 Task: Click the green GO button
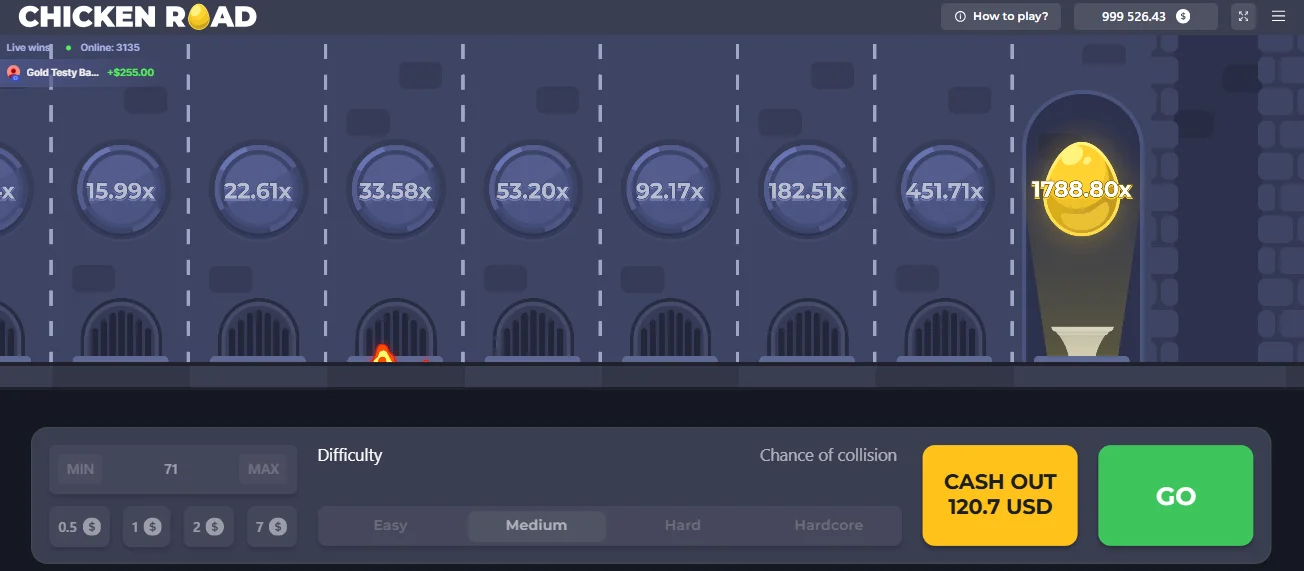pyautogui.click(x=1176, y=495)
